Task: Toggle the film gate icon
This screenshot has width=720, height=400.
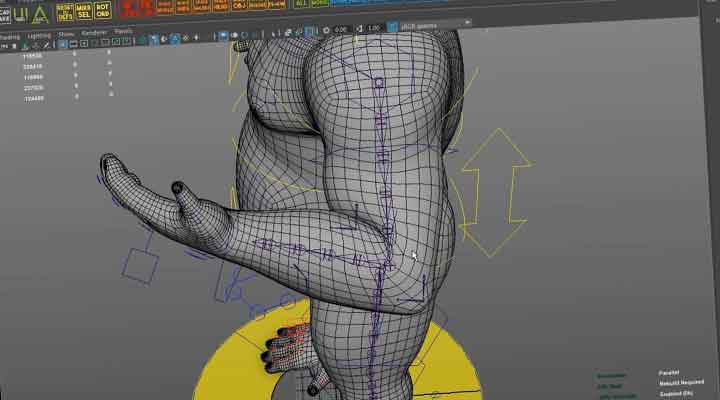Action: coord(73,44)
